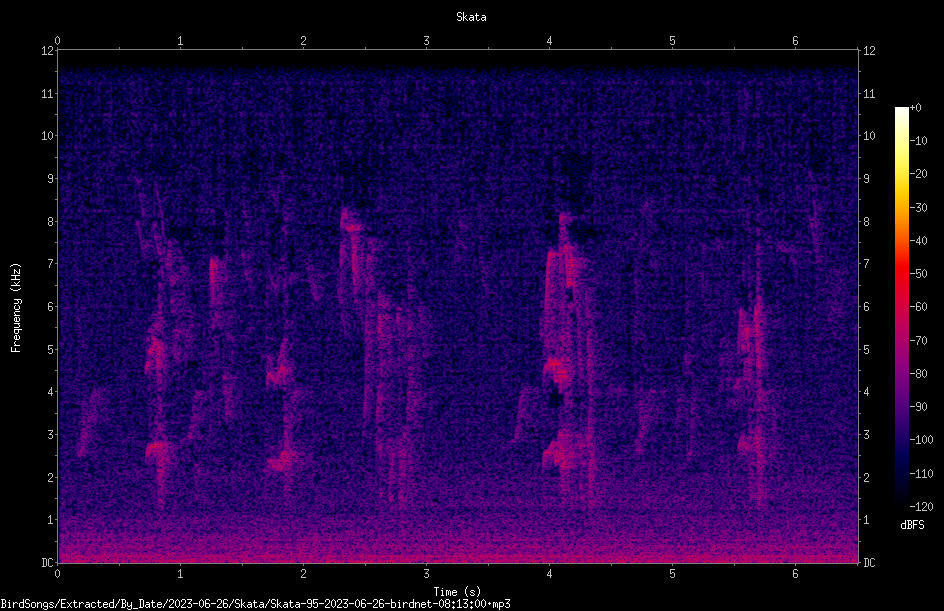
Task: Click the "-60" color scale label
Action: 918,307
